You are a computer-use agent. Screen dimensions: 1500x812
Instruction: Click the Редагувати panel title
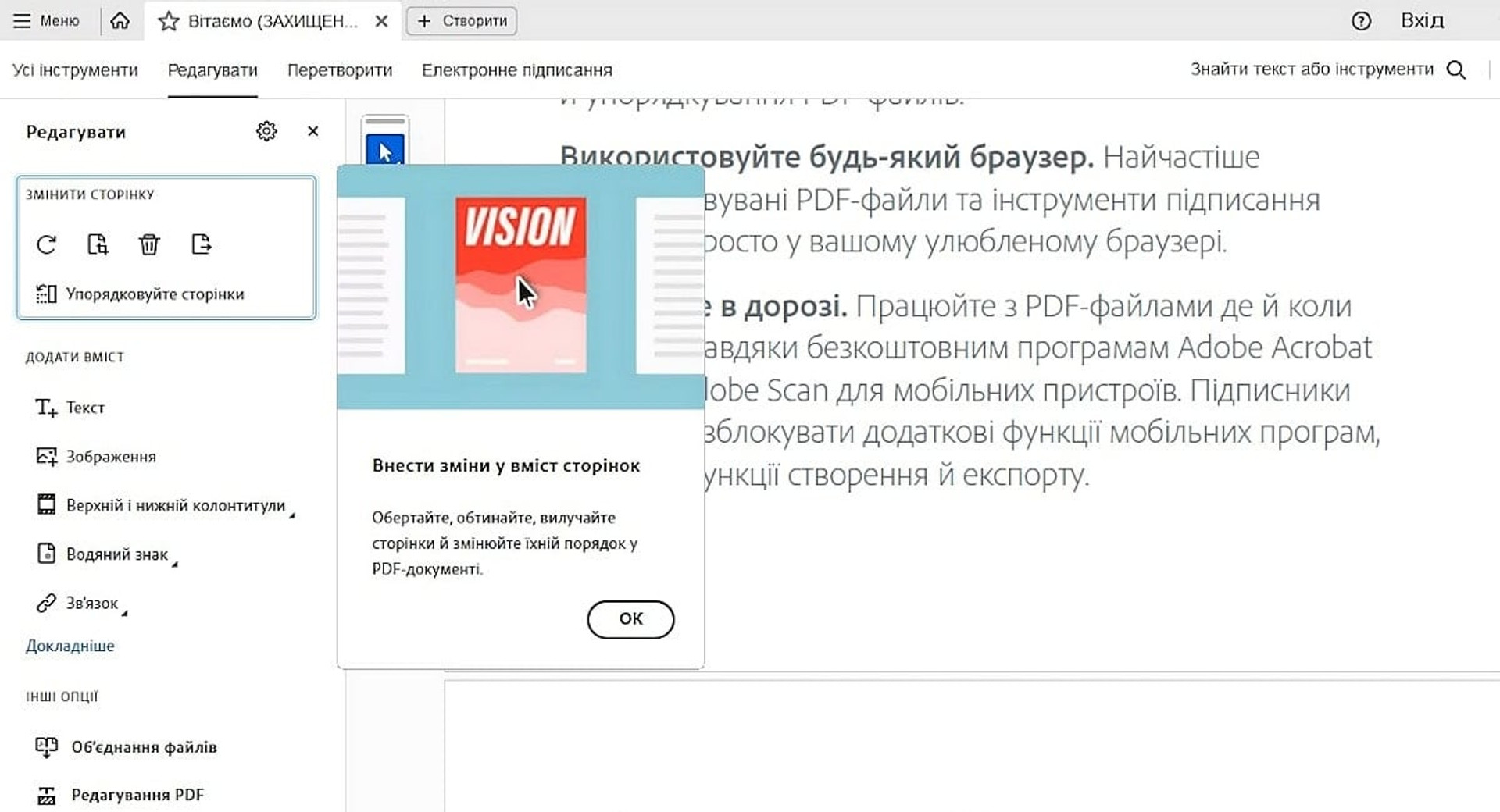coord(76,132)
